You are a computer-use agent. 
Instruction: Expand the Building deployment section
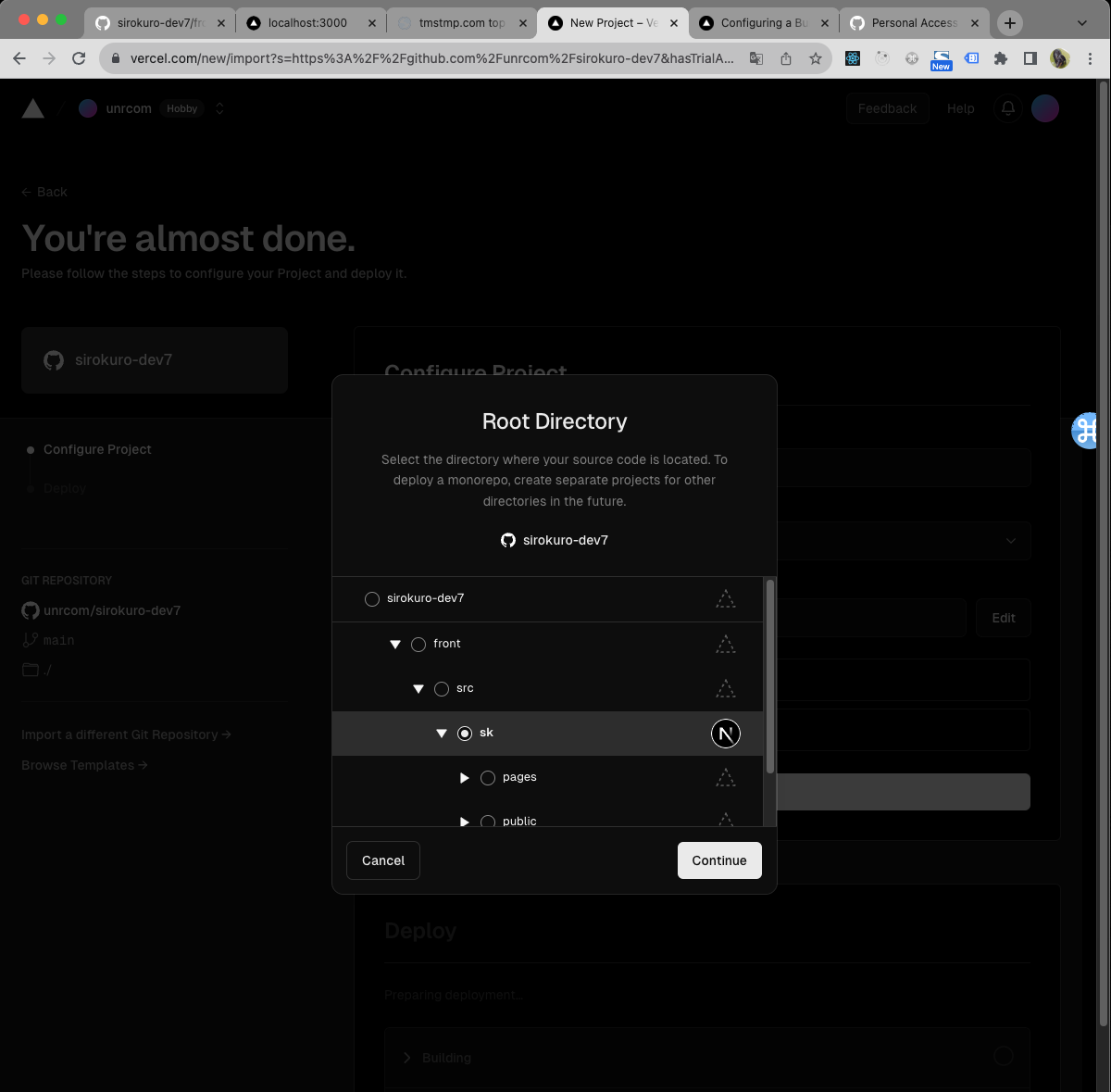point(406,1058)
